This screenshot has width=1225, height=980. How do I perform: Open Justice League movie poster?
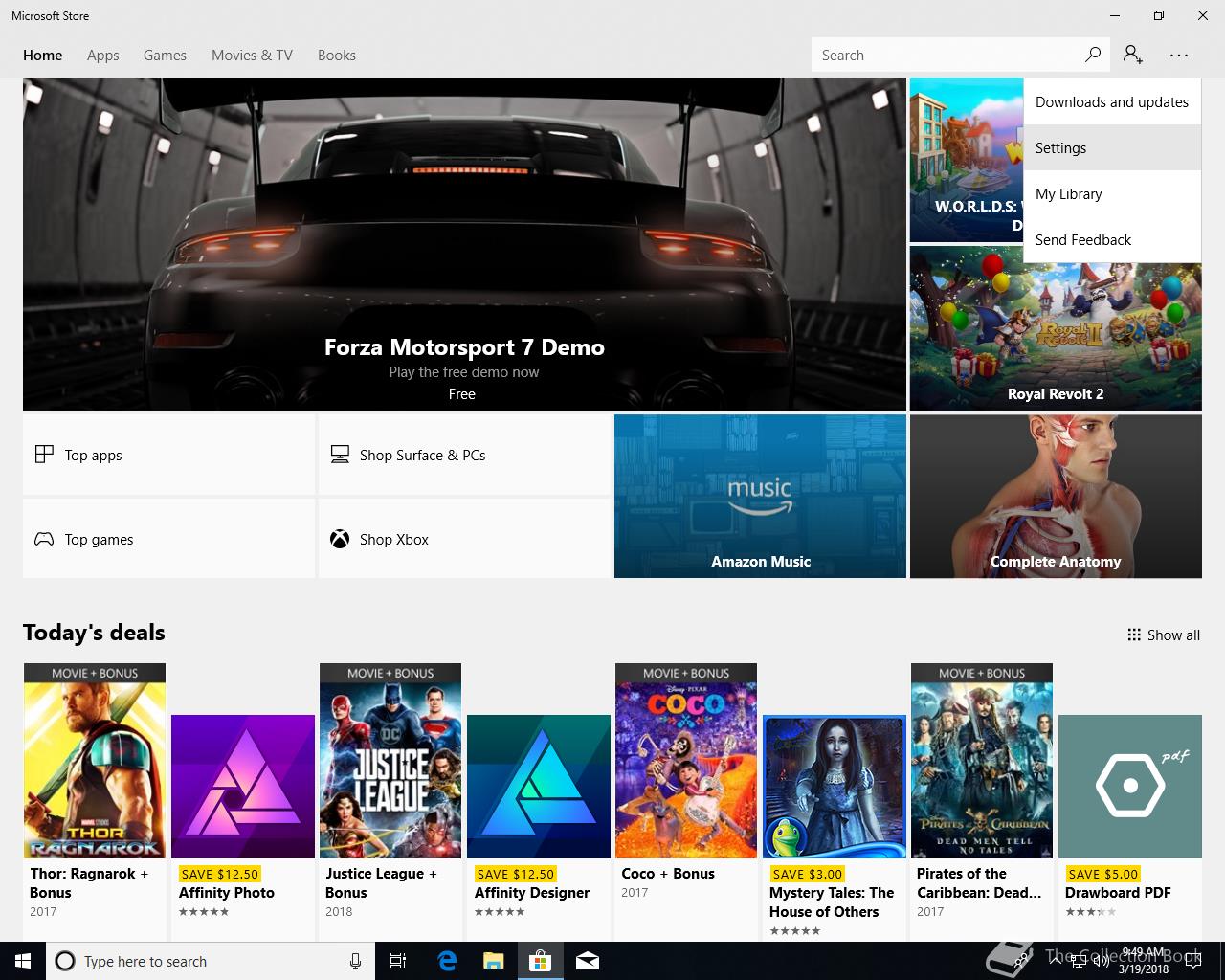point(390,761)
